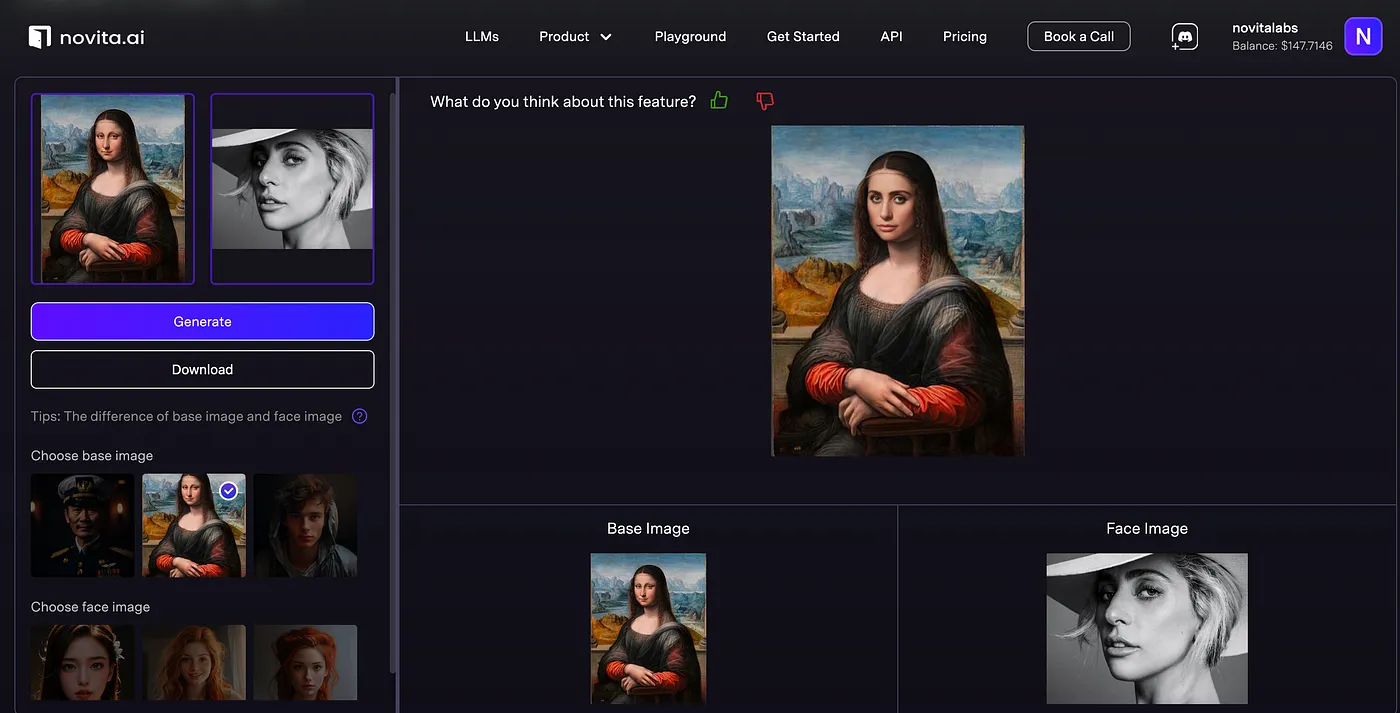Click the novitalabs account name
This screenshot has width=1400, height=713.
1265,28
